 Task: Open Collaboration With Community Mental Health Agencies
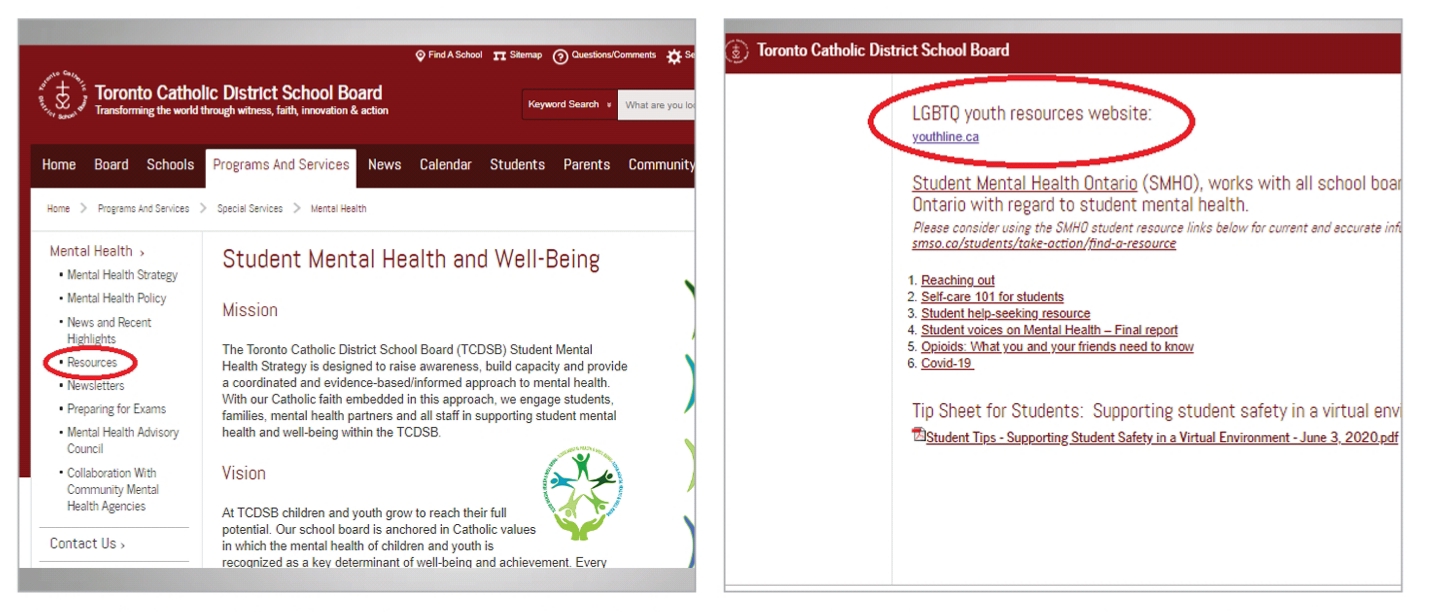pos(113,489)
